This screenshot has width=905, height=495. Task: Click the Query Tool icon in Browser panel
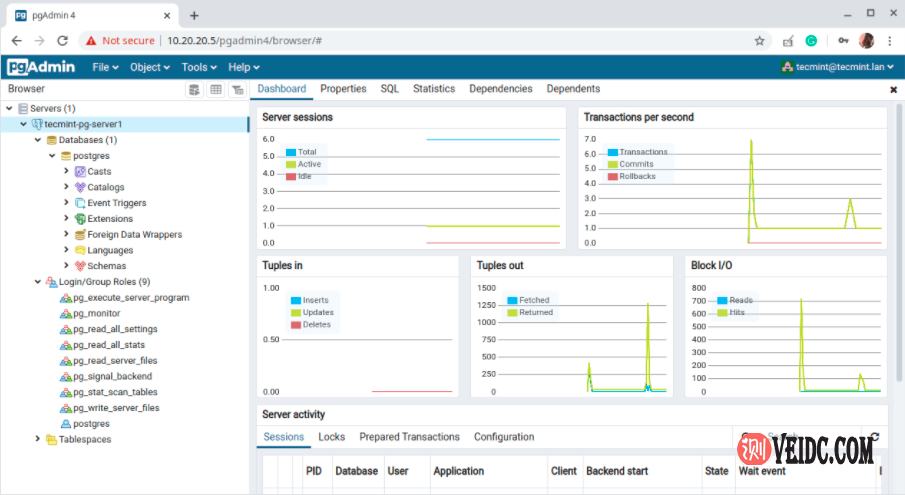point(194,90)
